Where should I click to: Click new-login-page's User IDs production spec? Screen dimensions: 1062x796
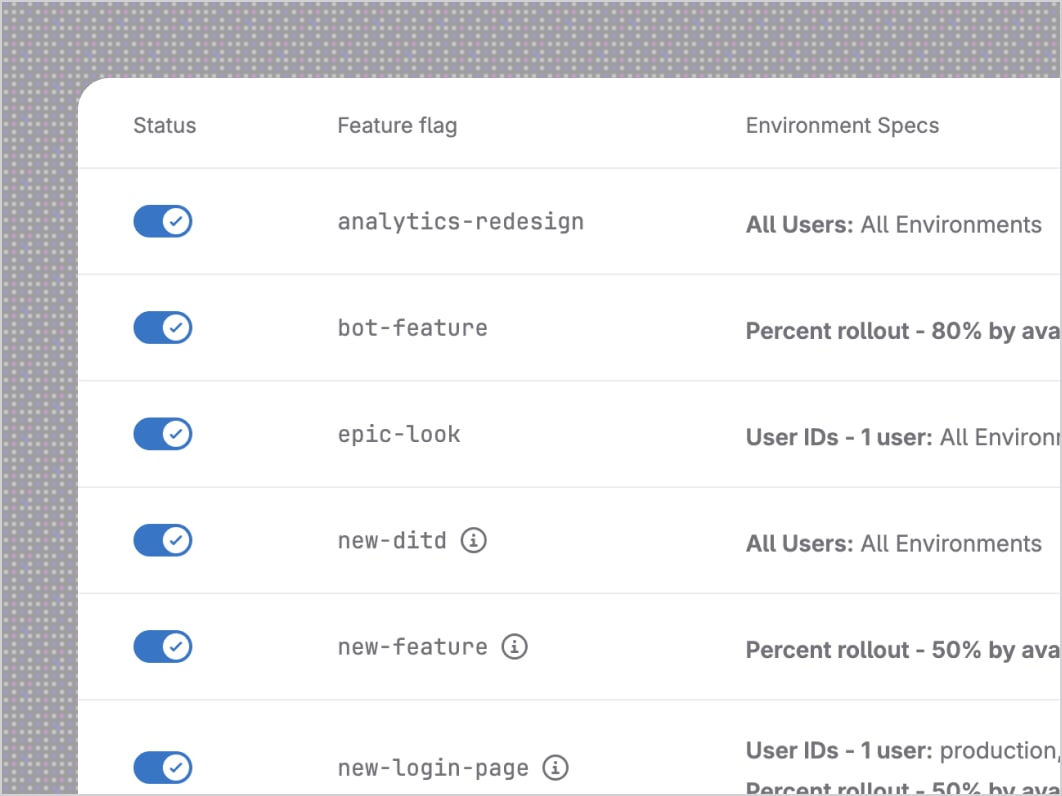click(903, 751)
